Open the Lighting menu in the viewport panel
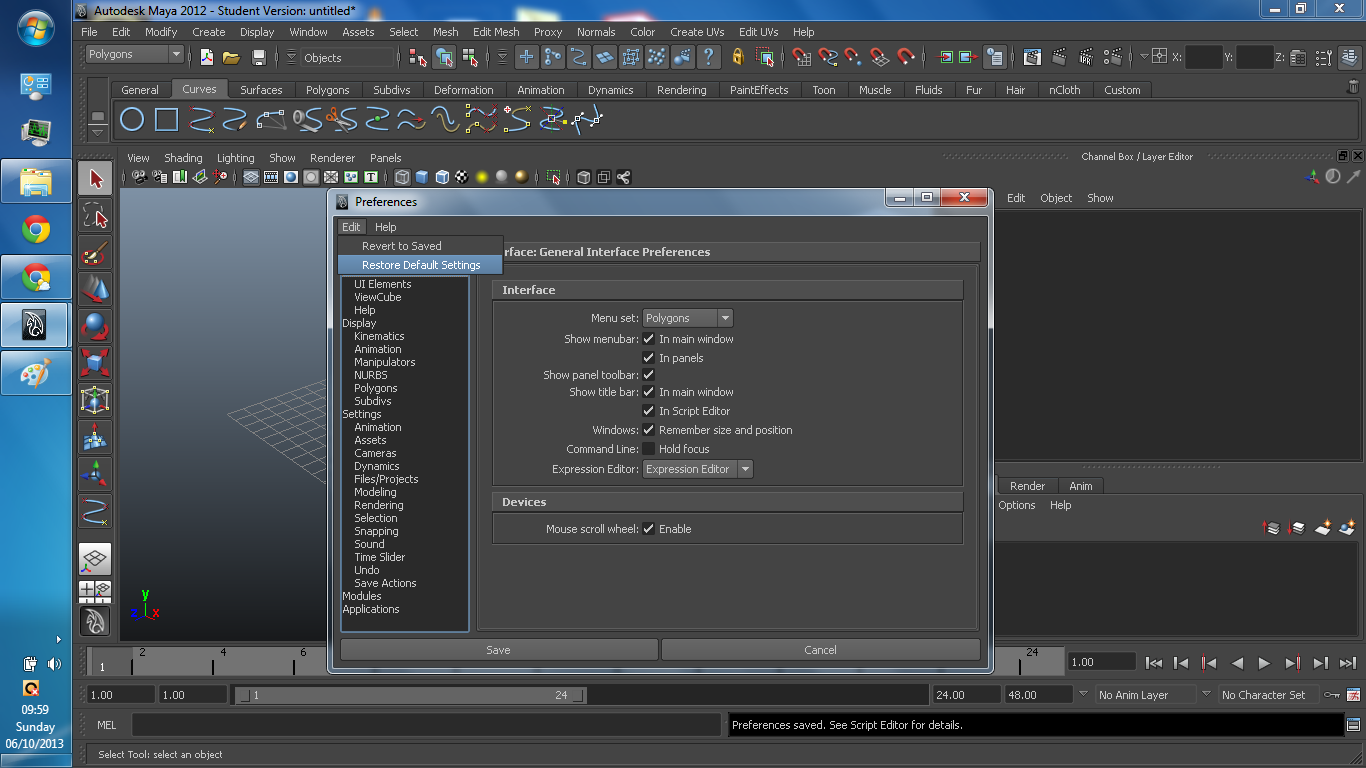Screen dimensions: 1366x768 [235, 158]
